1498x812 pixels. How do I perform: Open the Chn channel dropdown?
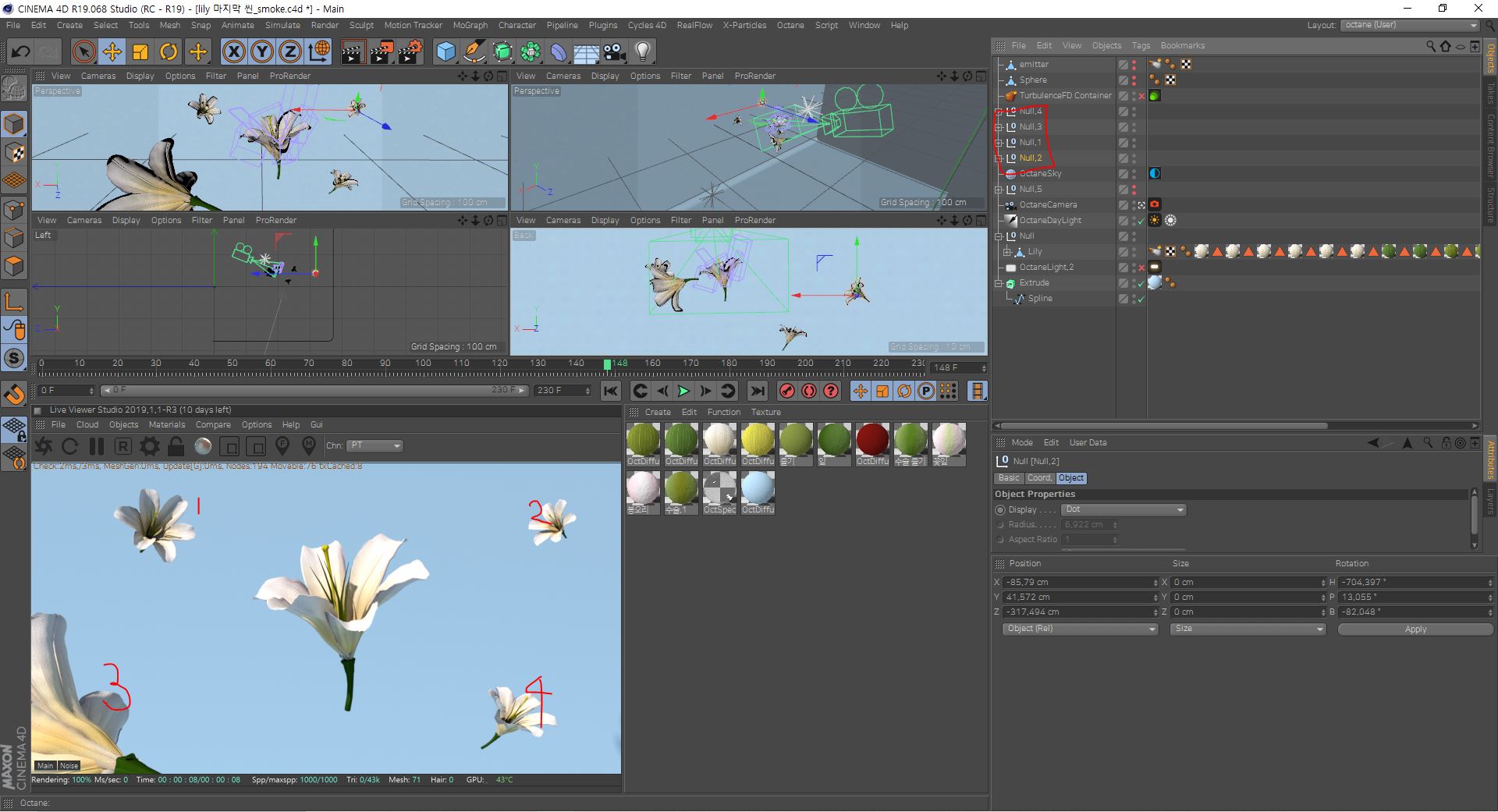click(374, 445)
